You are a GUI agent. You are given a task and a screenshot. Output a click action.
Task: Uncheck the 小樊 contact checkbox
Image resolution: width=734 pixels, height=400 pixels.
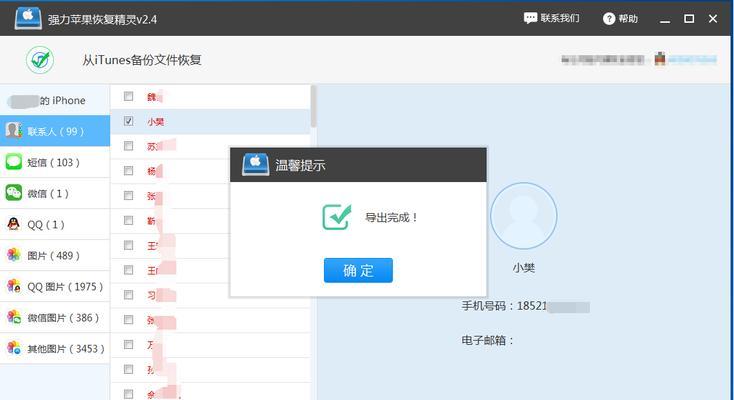[128, 121]
